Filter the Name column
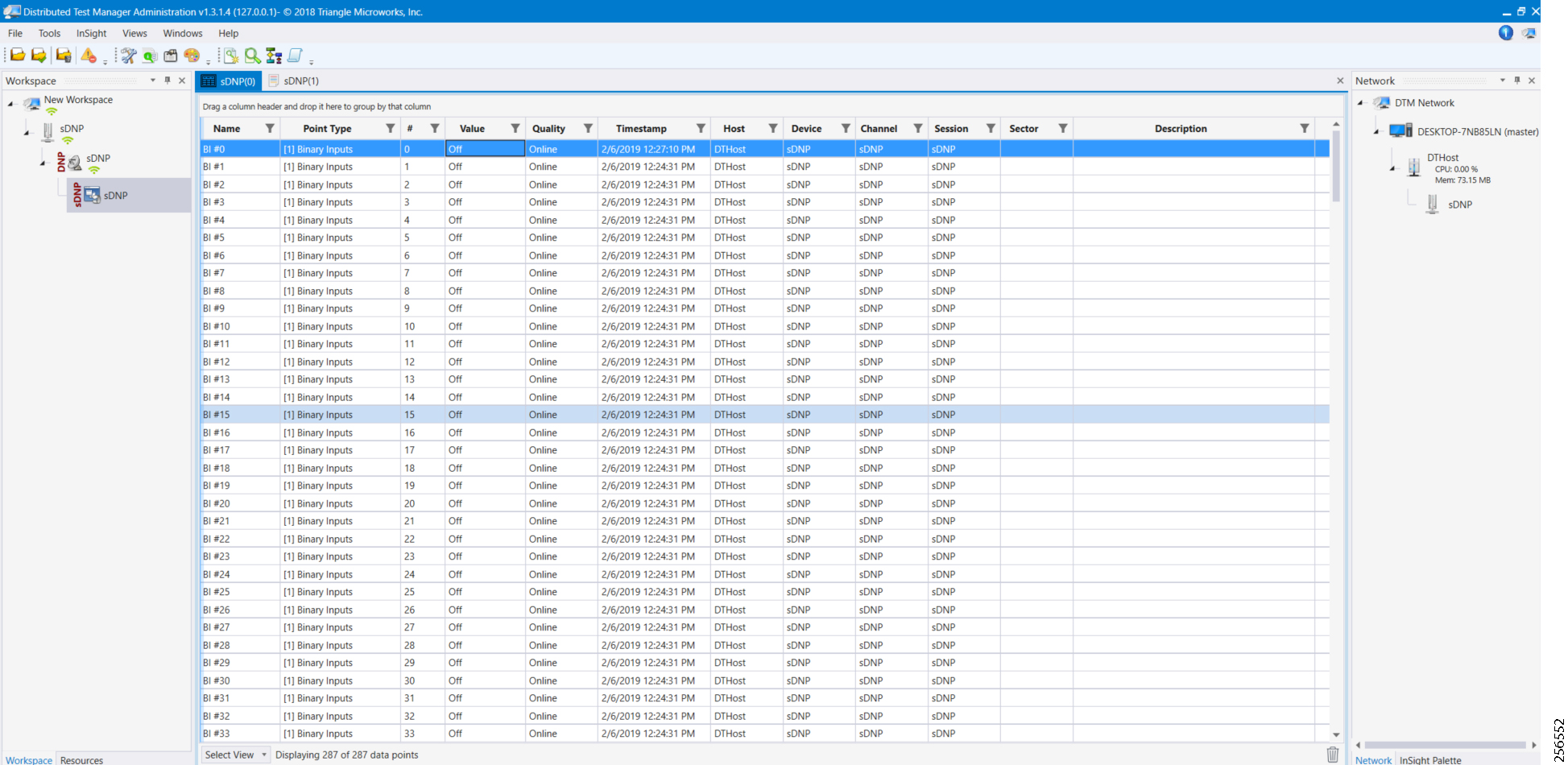This screenshot has width=1568, height=765. click(270, 129)
